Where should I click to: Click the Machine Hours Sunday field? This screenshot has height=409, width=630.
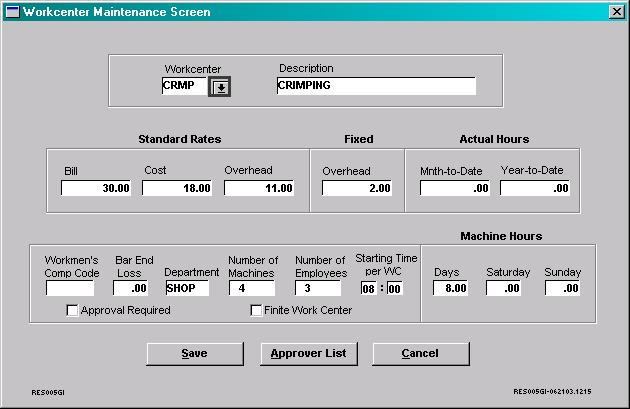[562, 288]
